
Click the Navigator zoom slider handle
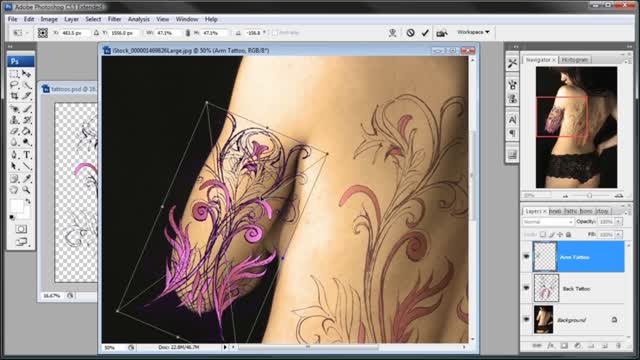pos(589,196)
